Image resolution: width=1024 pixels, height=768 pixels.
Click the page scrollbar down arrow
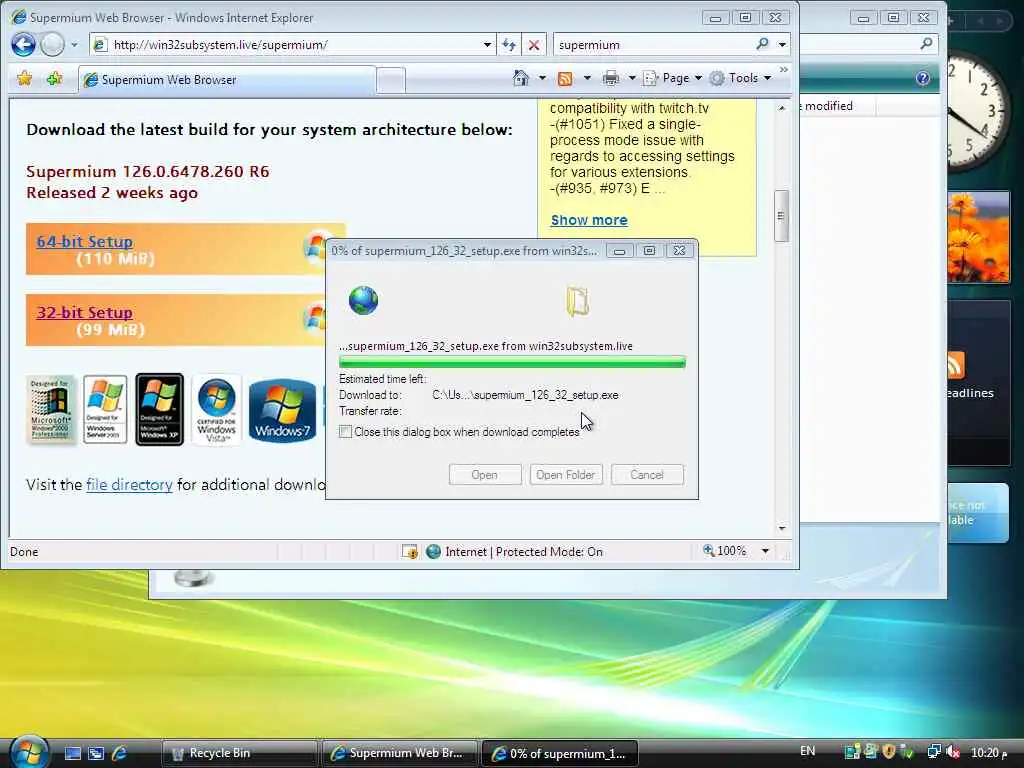click(x=782, y=528)
